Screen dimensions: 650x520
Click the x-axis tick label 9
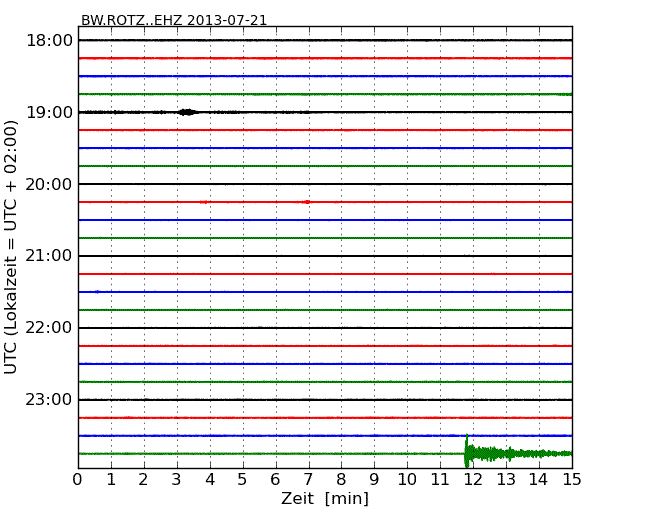point(374,479)
